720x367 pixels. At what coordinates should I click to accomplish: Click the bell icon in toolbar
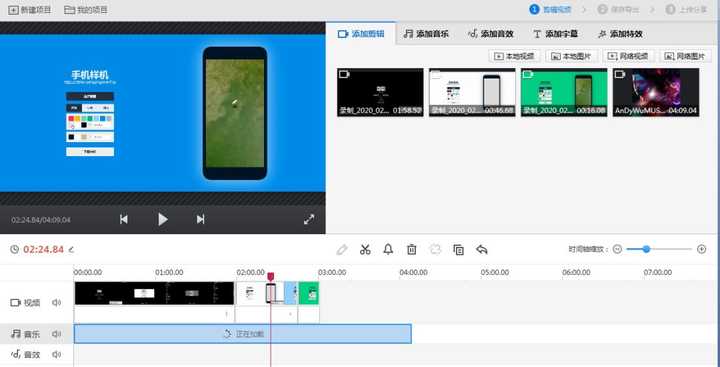[x=388, y=249]
